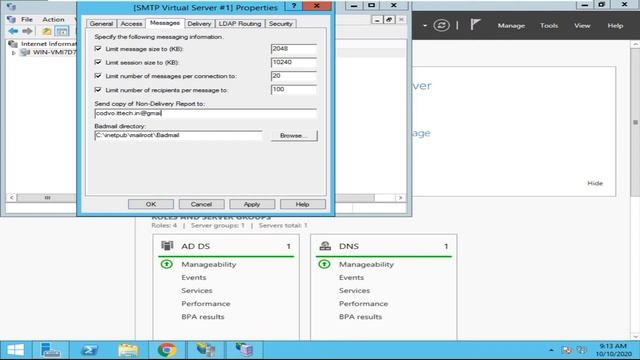
Task: Open the File menu in IIS Manager
Action: (x=27, y=19)
